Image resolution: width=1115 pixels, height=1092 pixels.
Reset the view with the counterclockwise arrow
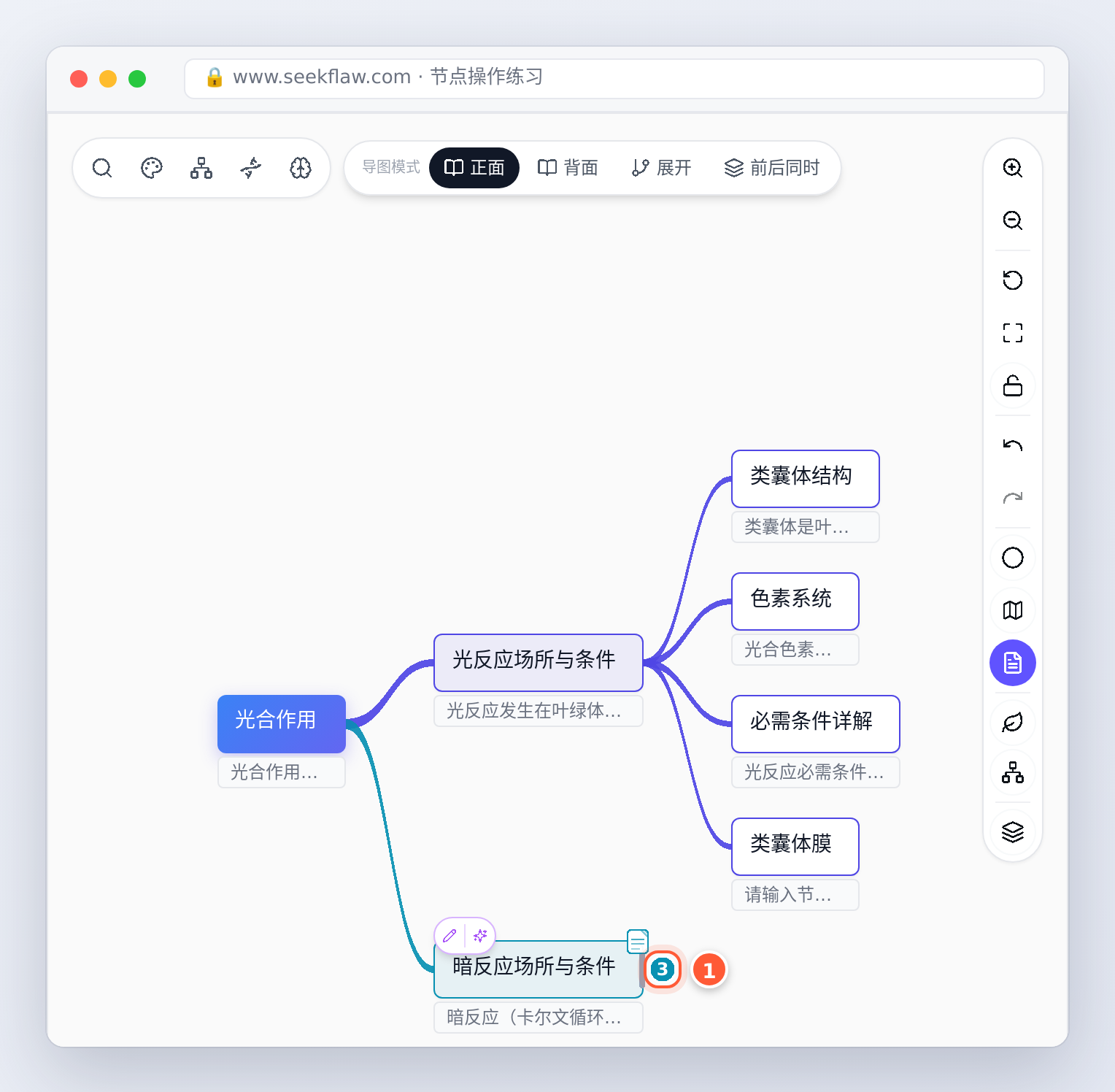(1013, 280)
